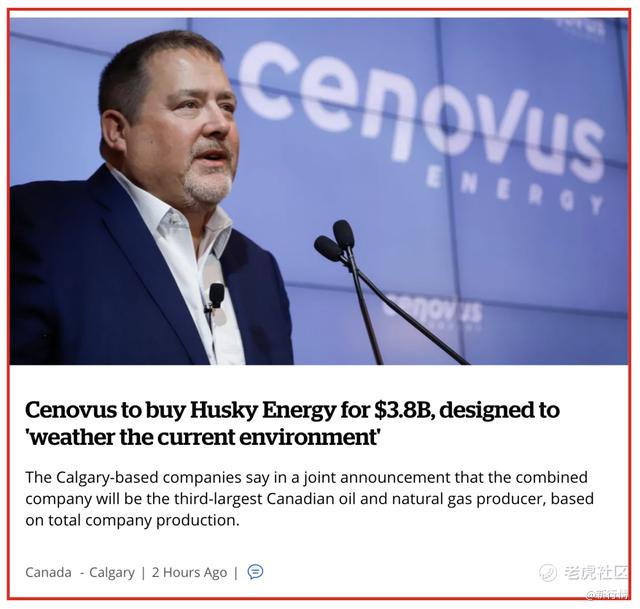640x609 pixels.
Task: Click the 2 Hours Ago timestamp
Action: click(x=189, y=572)
